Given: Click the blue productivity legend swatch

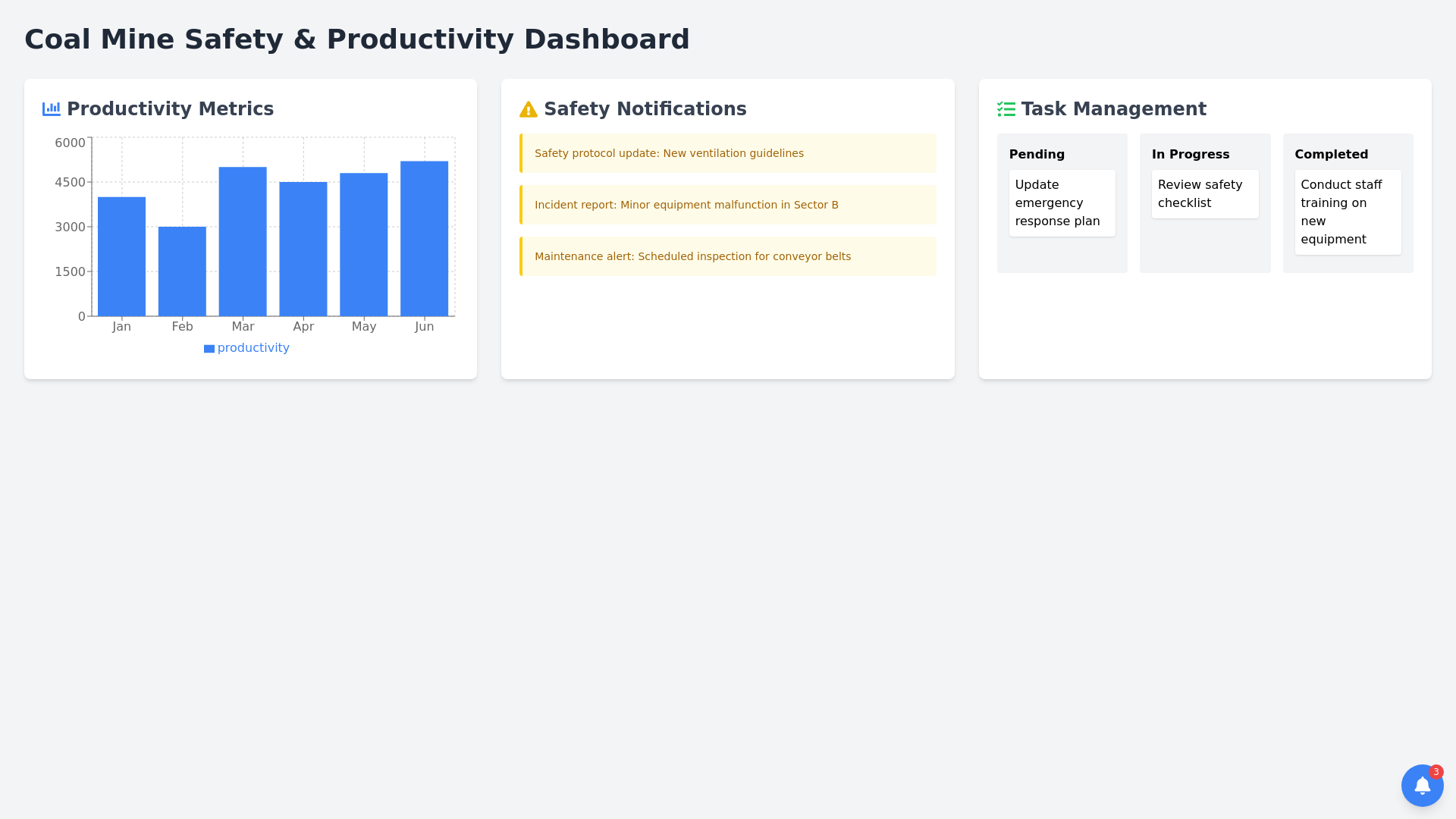Looking at the screenshot, I should pyautogui.click(x=209, y=349).
